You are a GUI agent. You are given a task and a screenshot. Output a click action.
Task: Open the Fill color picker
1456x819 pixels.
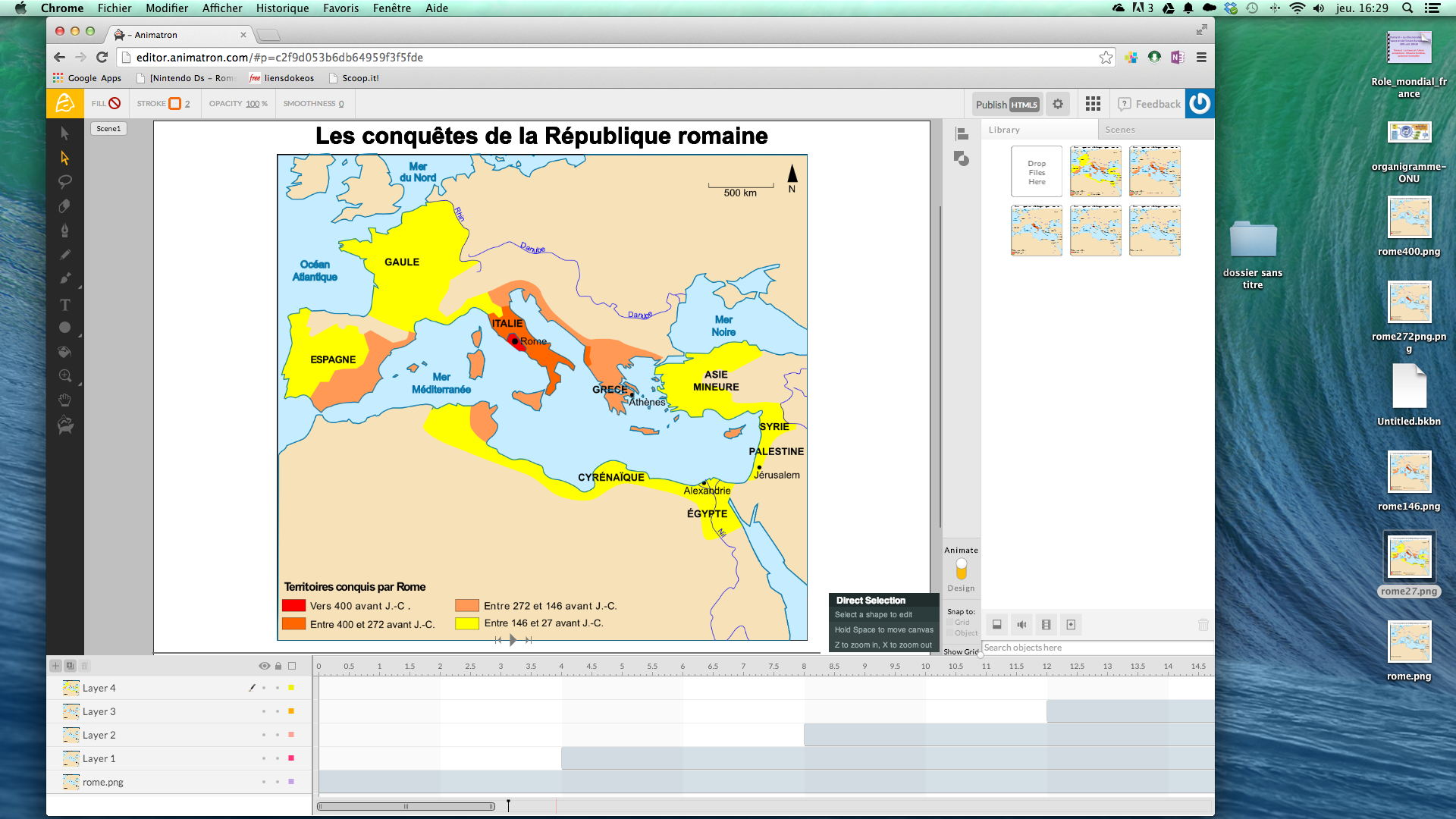[x=115, y=103]
